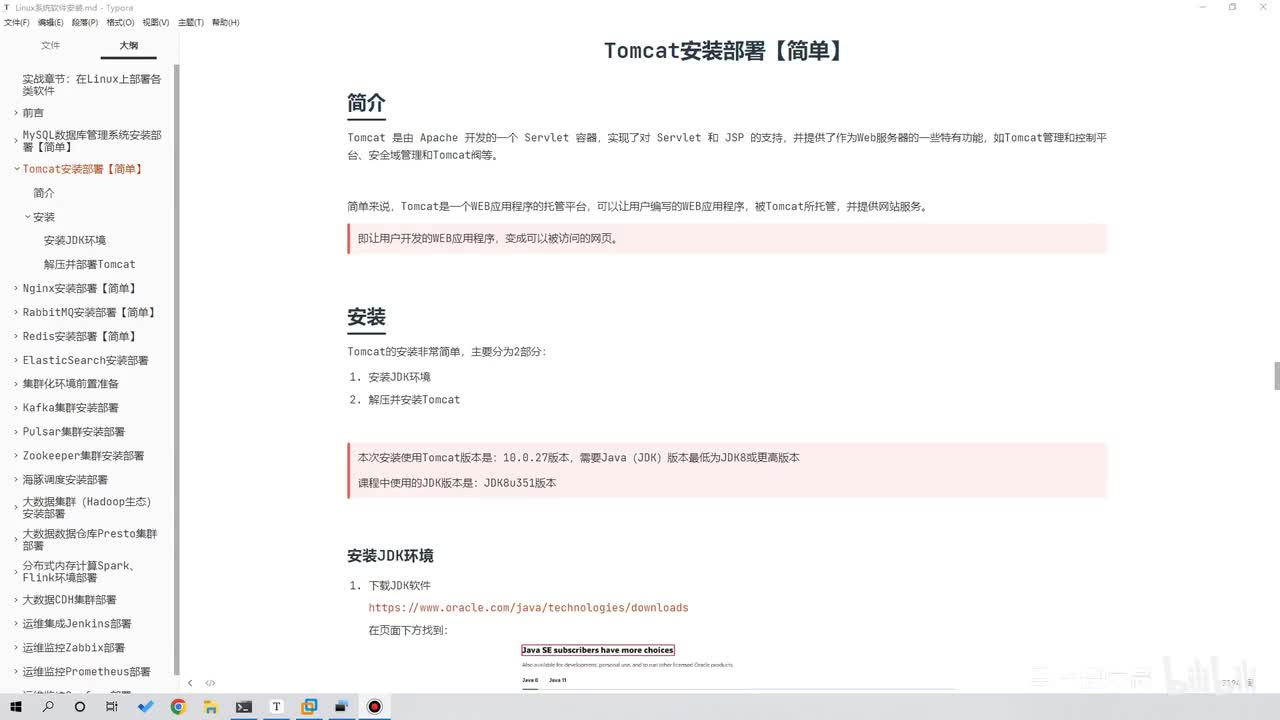
Task: Open the oracle.com Java downloads link
Action: click(x=528, y=608)
